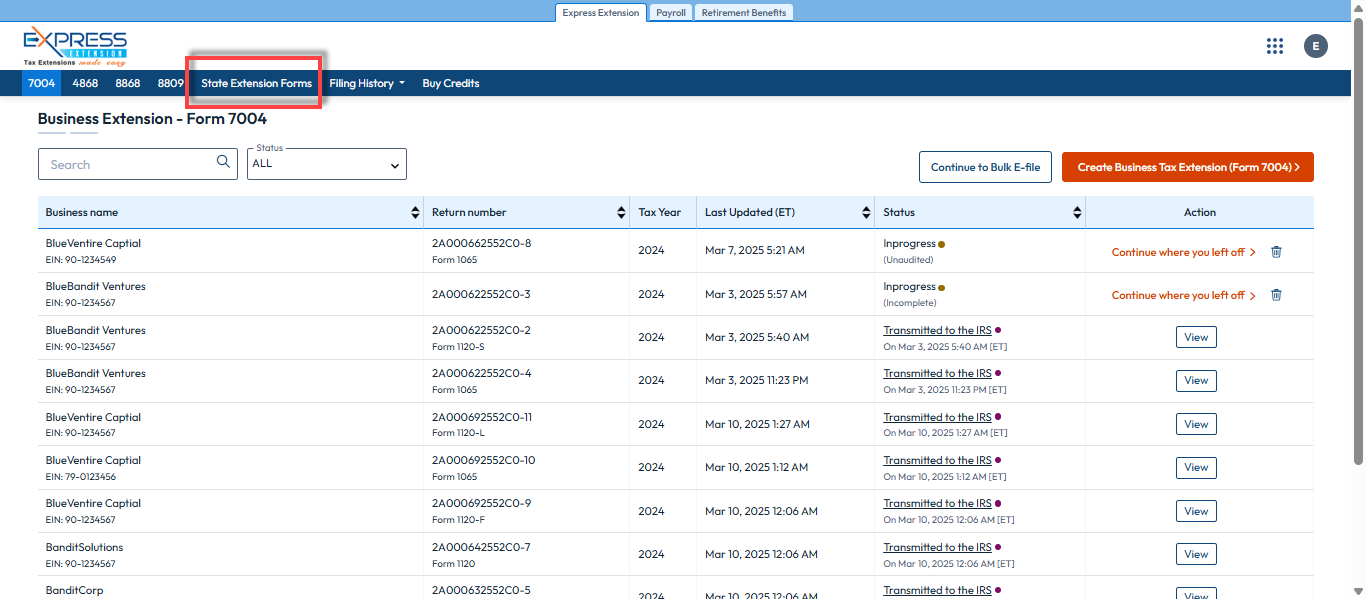Select the 7004 form tab
The image size is (1366, 599).
click(x=42, y=83)
